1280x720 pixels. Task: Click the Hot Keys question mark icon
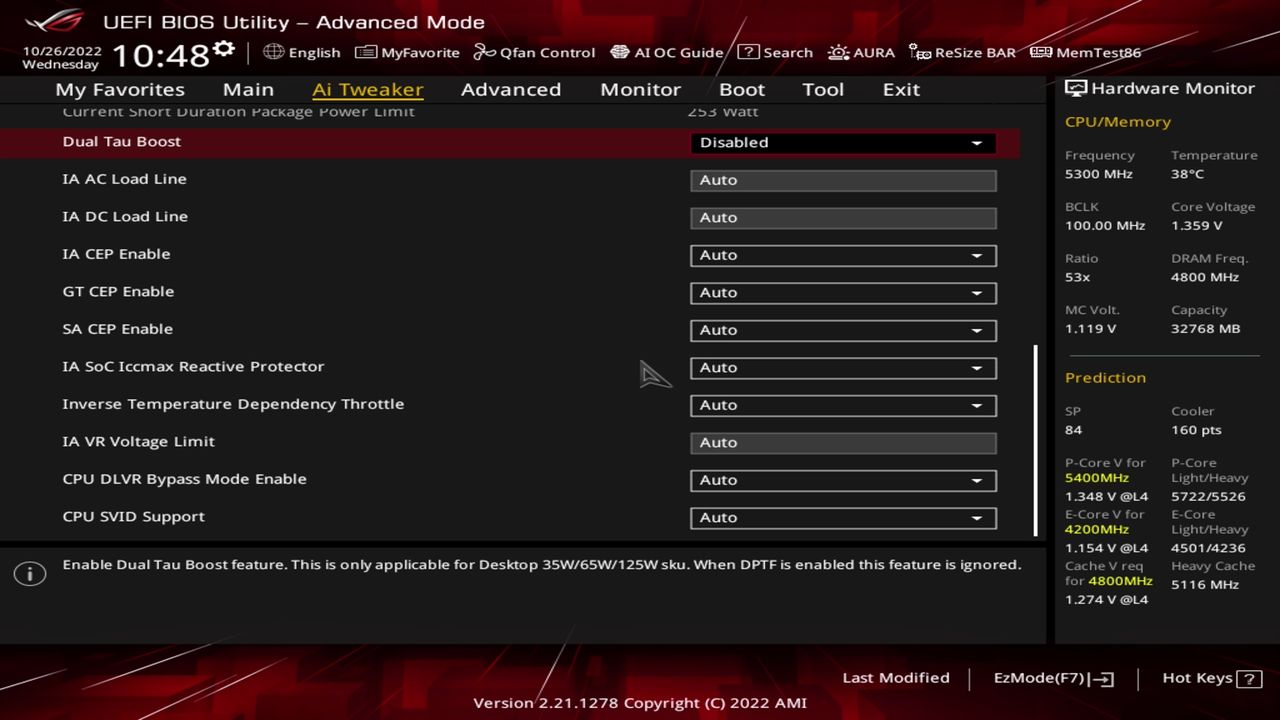click(1249, 679)
